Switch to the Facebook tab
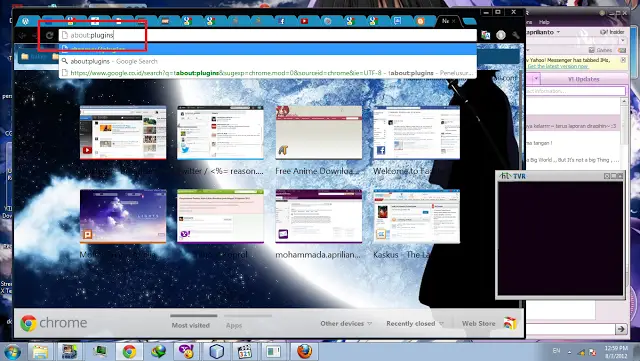Image resolution: width=640 pixels, height=361 pixels. click(282, 21)
